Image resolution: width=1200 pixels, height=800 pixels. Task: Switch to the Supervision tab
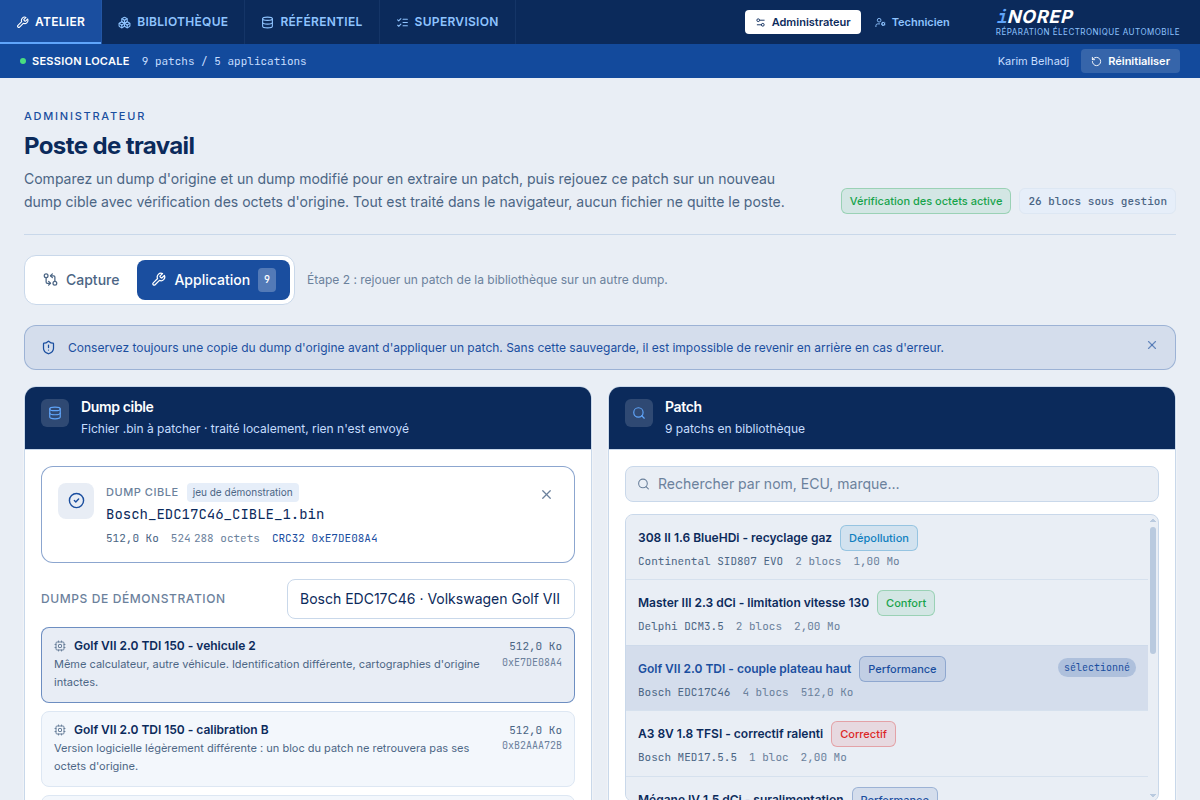[x=447, y=22]
